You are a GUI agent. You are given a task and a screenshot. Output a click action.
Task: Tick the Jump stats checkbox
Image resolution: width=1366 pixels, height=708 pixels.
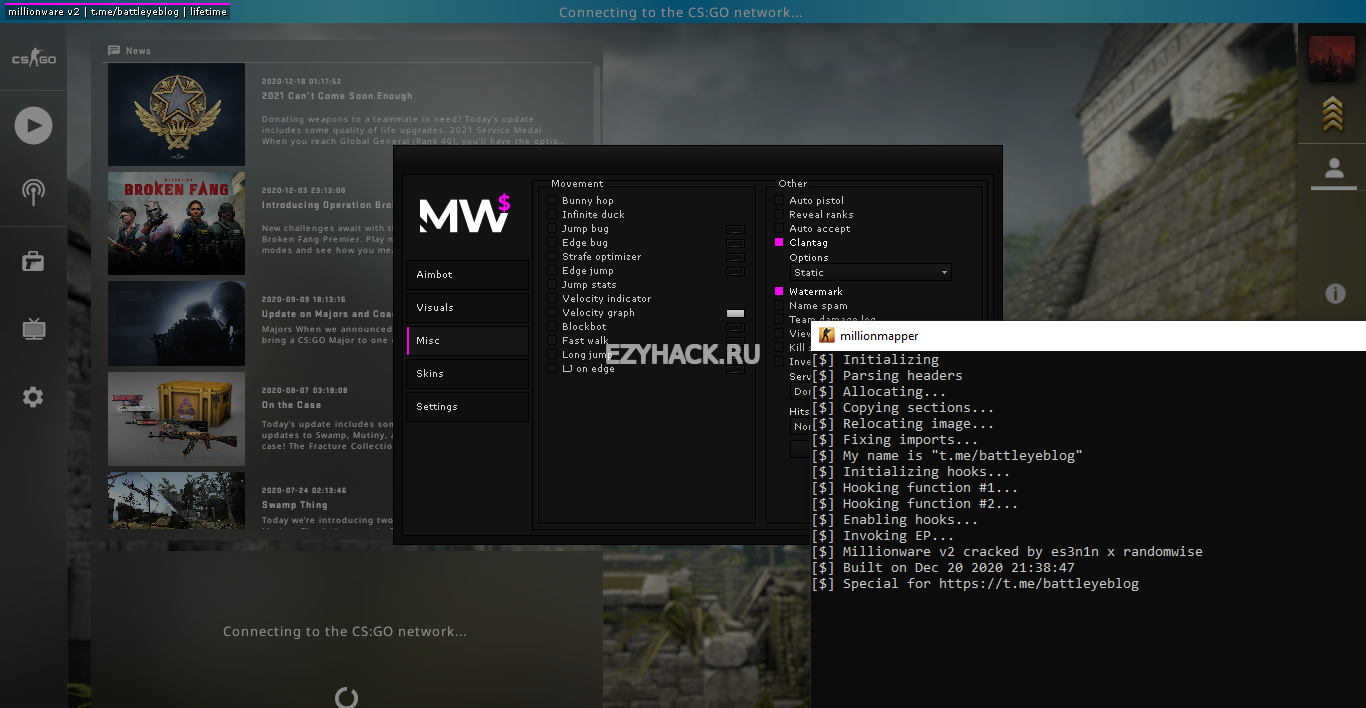pyautogui.click(x=552, y=285)
